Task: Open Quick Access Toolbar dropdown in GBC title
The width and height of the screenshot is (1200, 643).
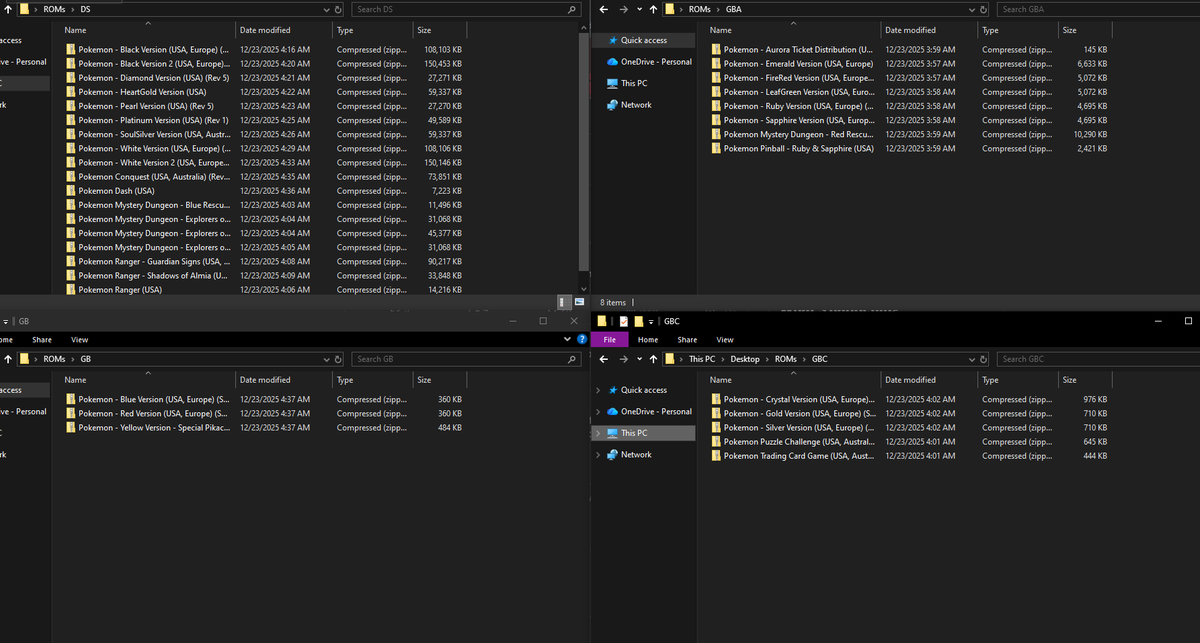Action: (x=652, y=321)
